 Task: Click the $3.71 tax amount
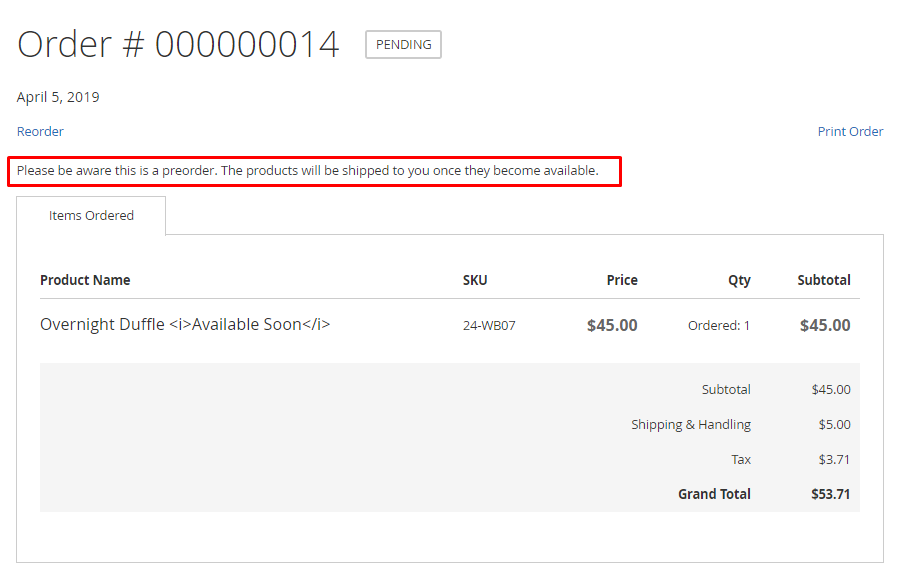tap(834, 459)
